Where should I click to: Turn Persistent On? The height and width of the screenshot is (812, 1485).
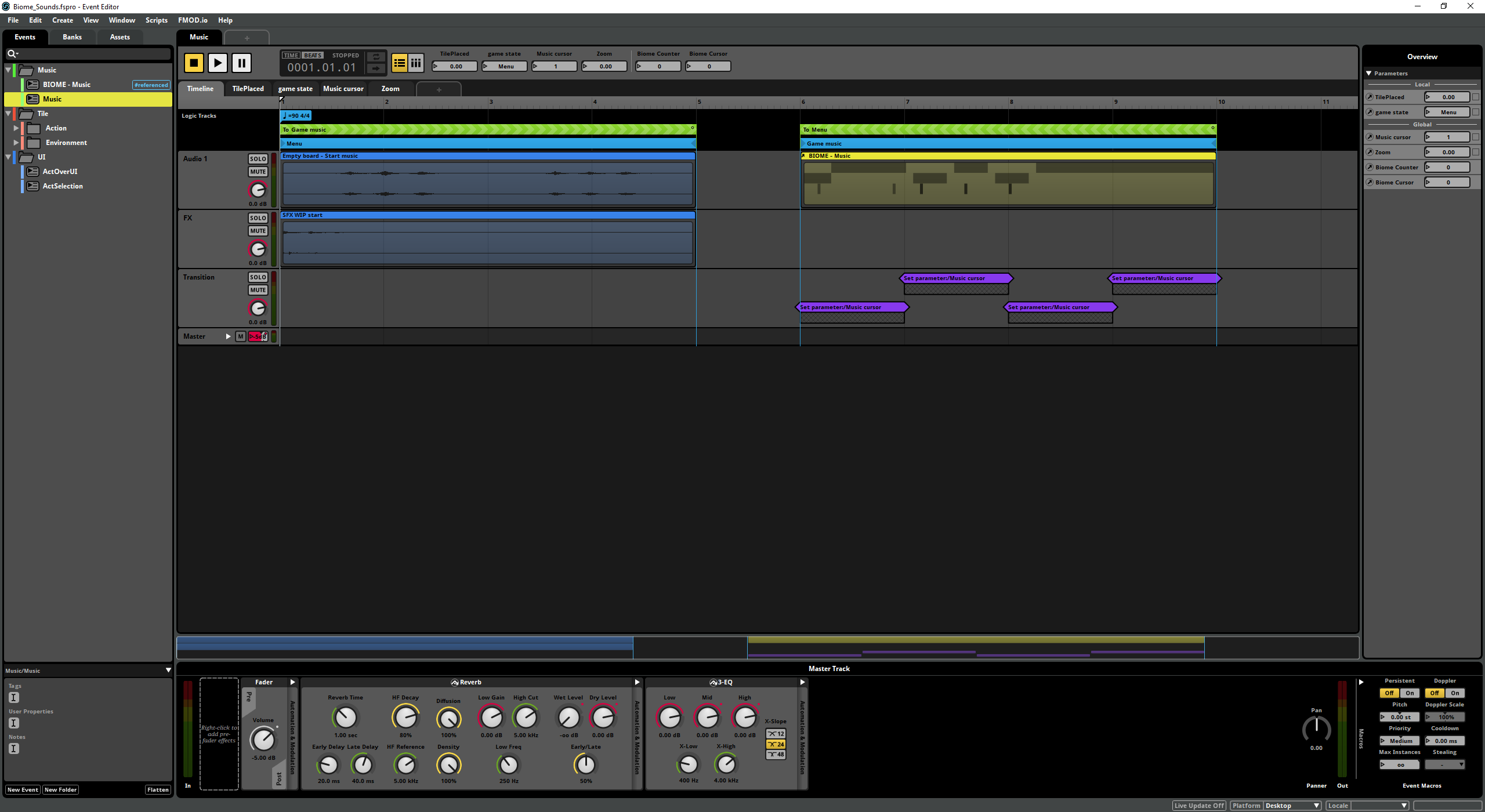click(1410, 693)
